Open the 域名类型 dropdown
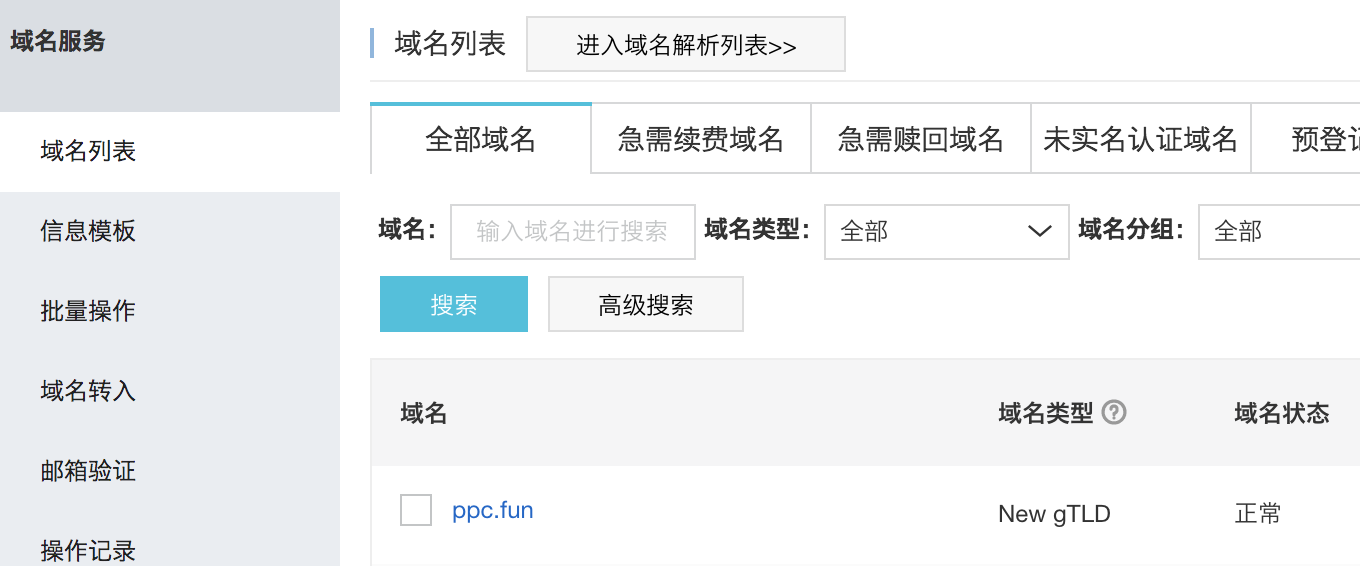The width and height of the screenshot is (1360, 566). coord(946,232)
